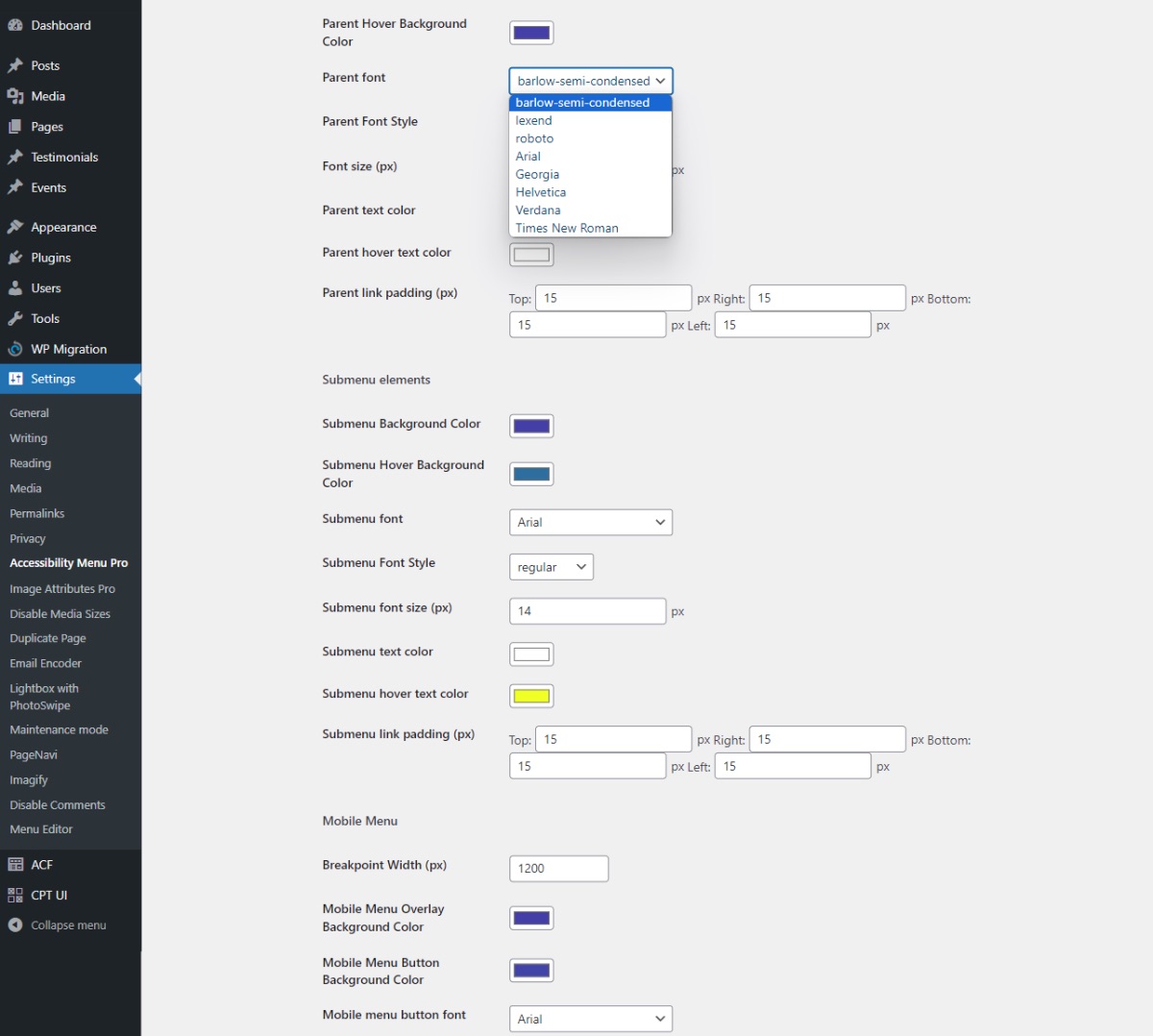Open Disable Comments settings
The width and height of the screenshot is (1153, 1036).
pyautogui.click(x=57, y=804)
